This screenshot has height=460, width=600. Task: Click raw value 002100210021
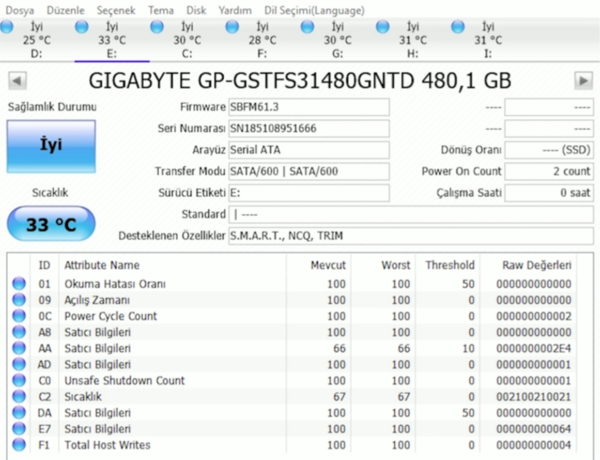tap(534, 396)
